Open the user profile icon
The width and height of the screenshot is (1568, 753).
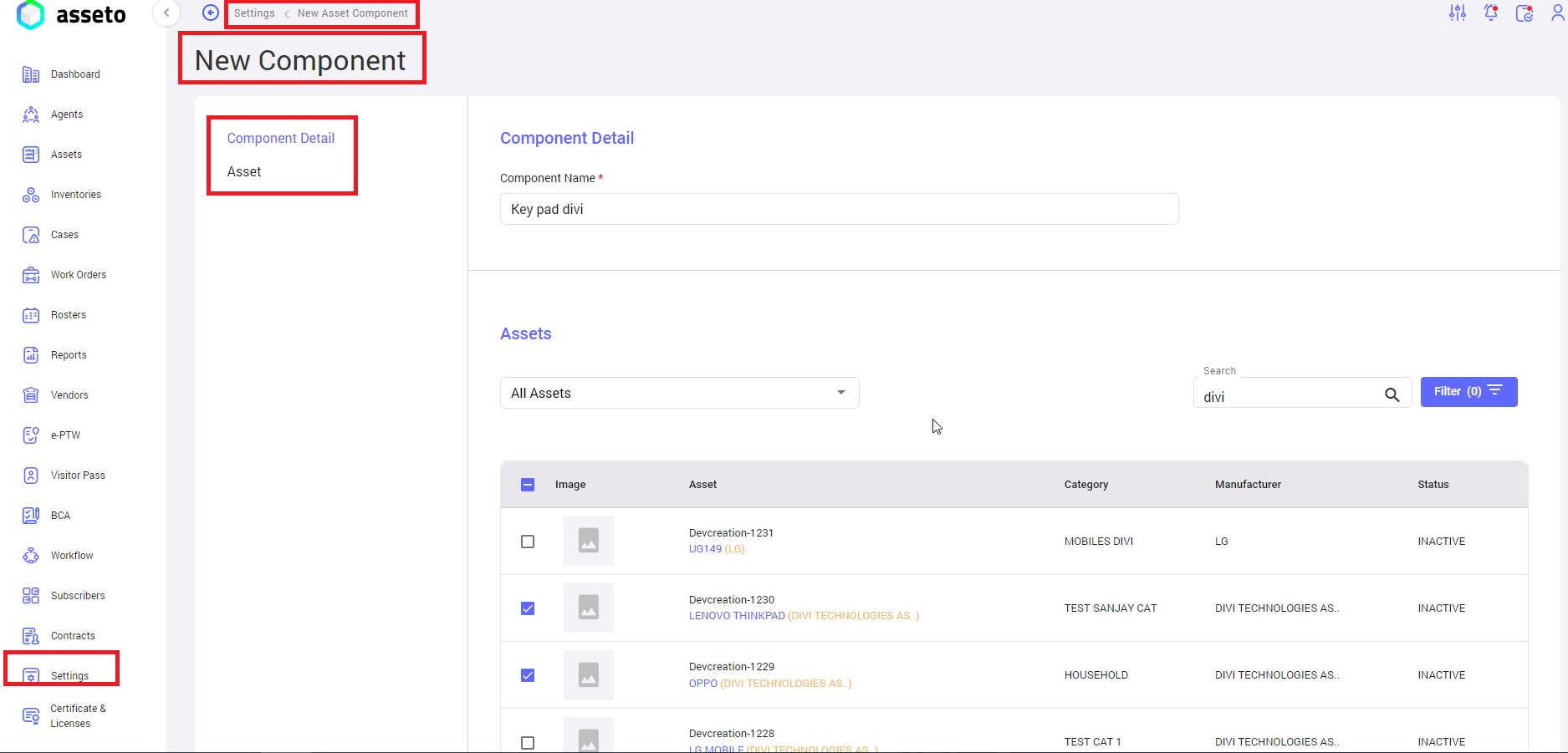click(1558, 13)
